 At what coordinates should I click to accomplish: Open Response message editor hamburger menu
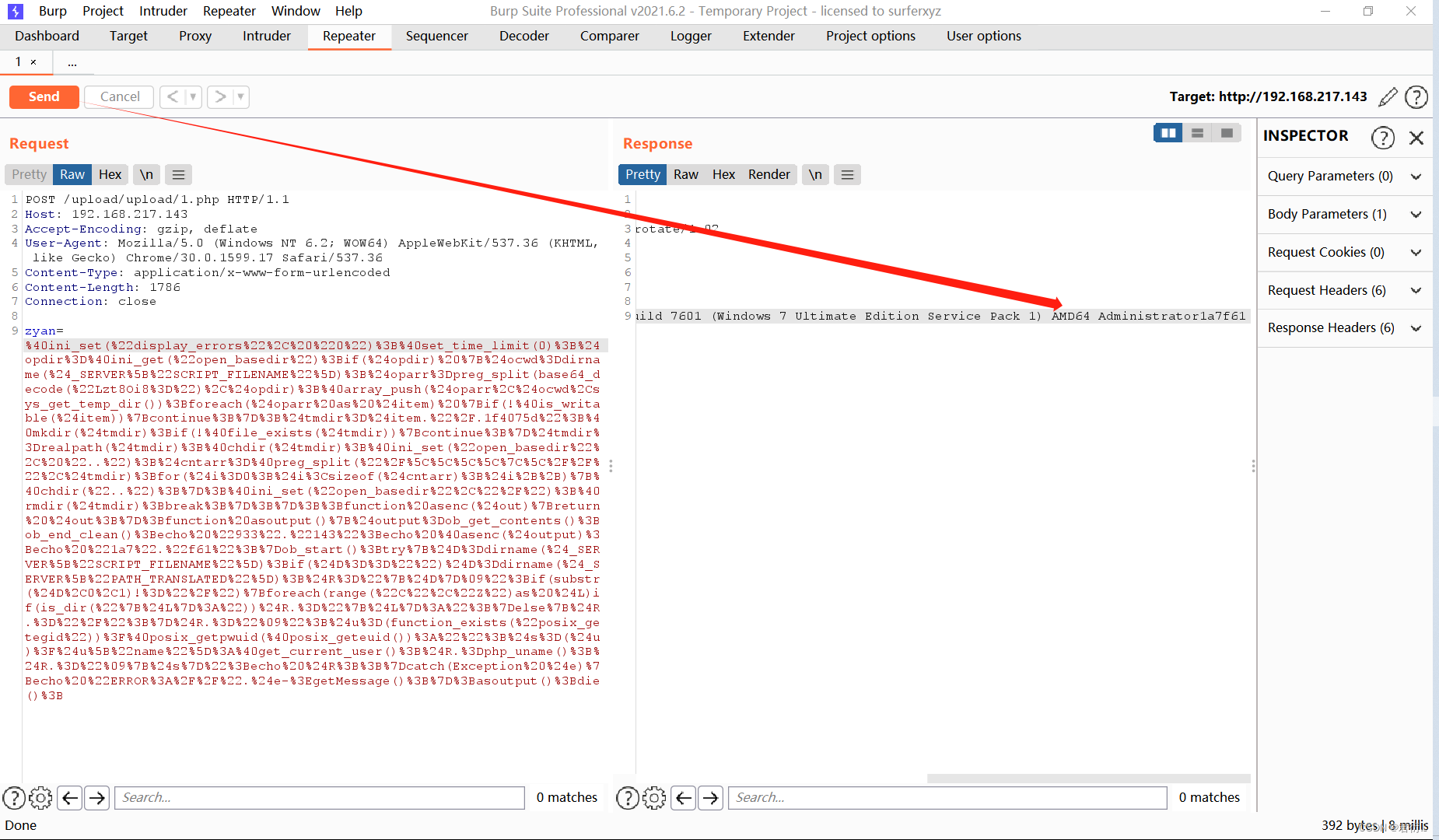point(847,174)
